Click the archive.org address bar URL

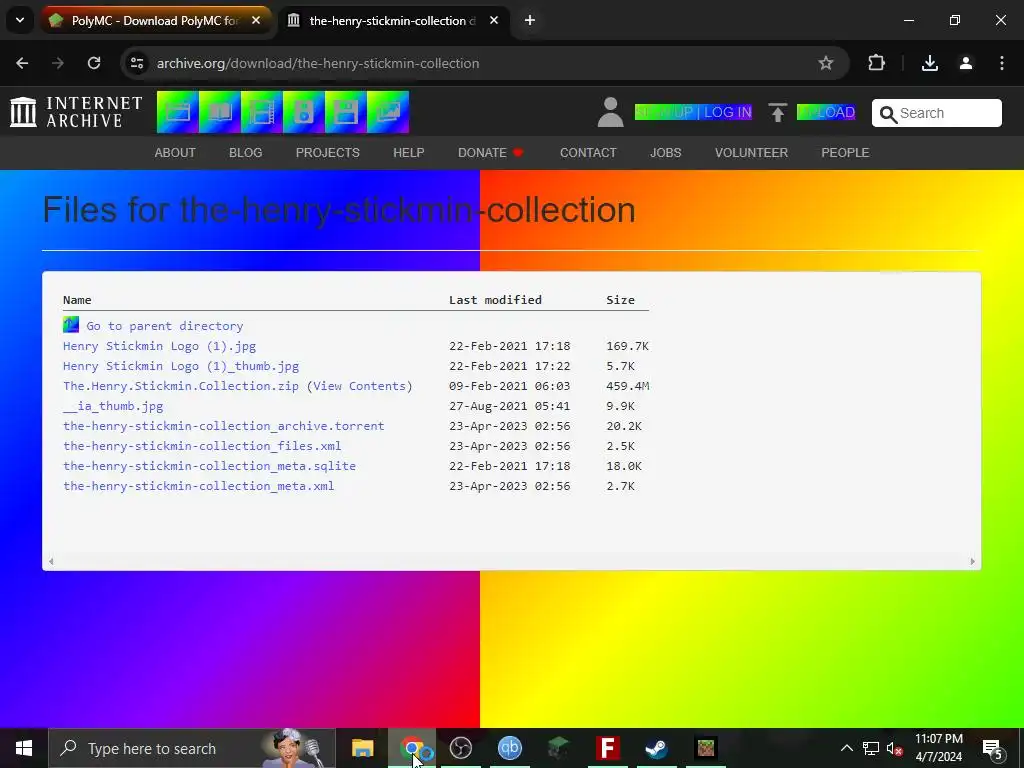click(x=318, y=63)
